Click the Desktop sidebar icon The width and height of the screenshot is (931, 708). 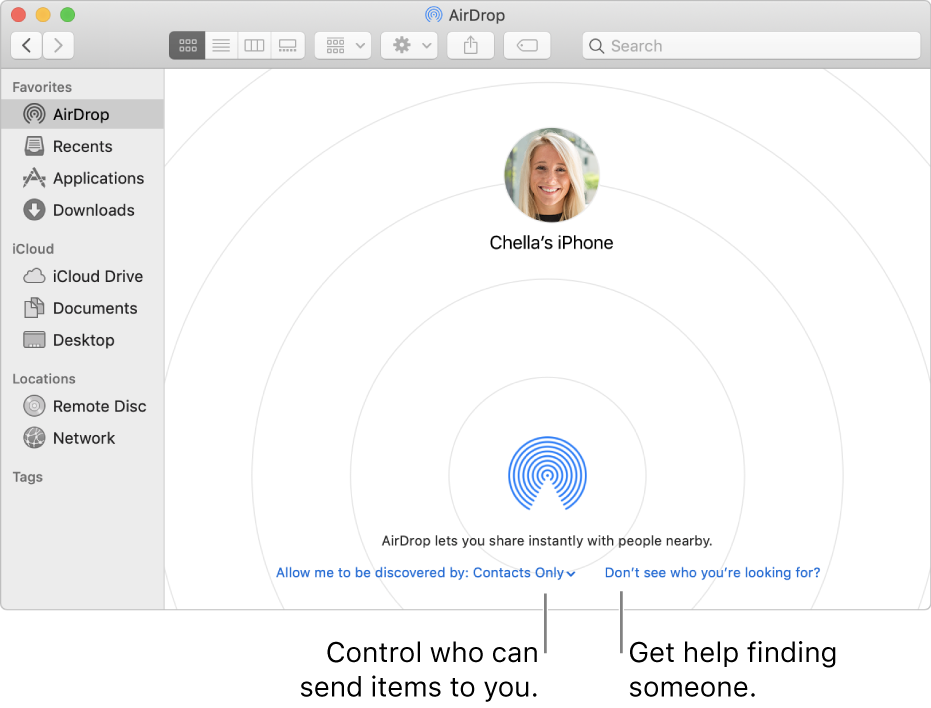point(34,340)
